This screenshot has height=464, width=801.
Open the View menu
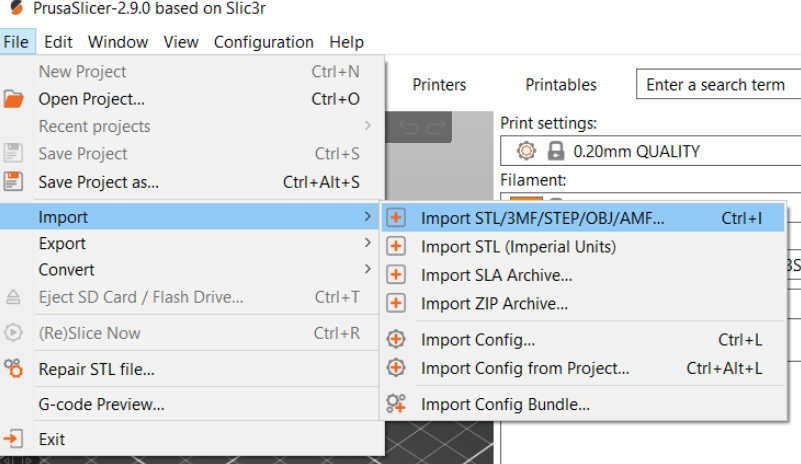tap(181, 42)
